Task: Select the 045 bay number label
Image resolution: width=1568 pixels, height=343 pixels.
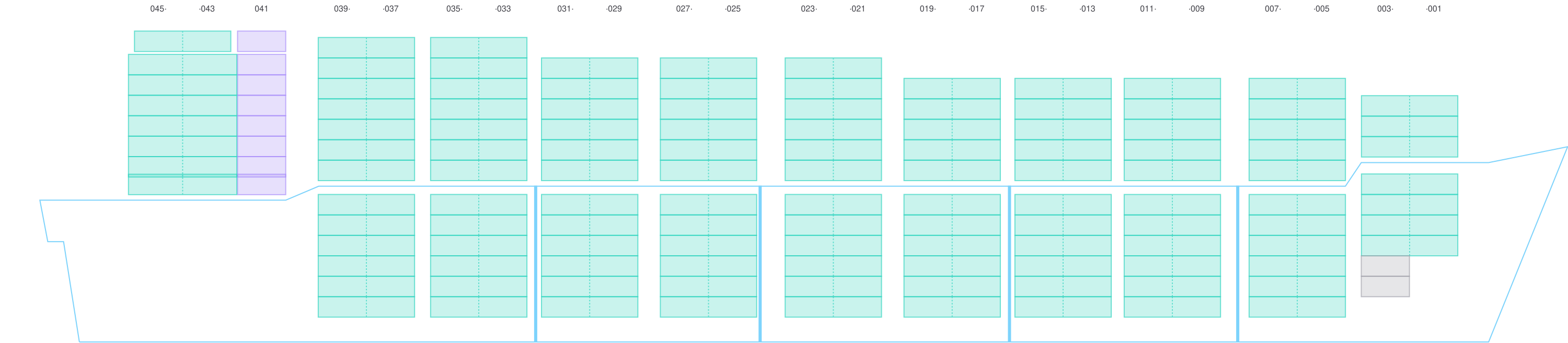Action: pos(158,9)
